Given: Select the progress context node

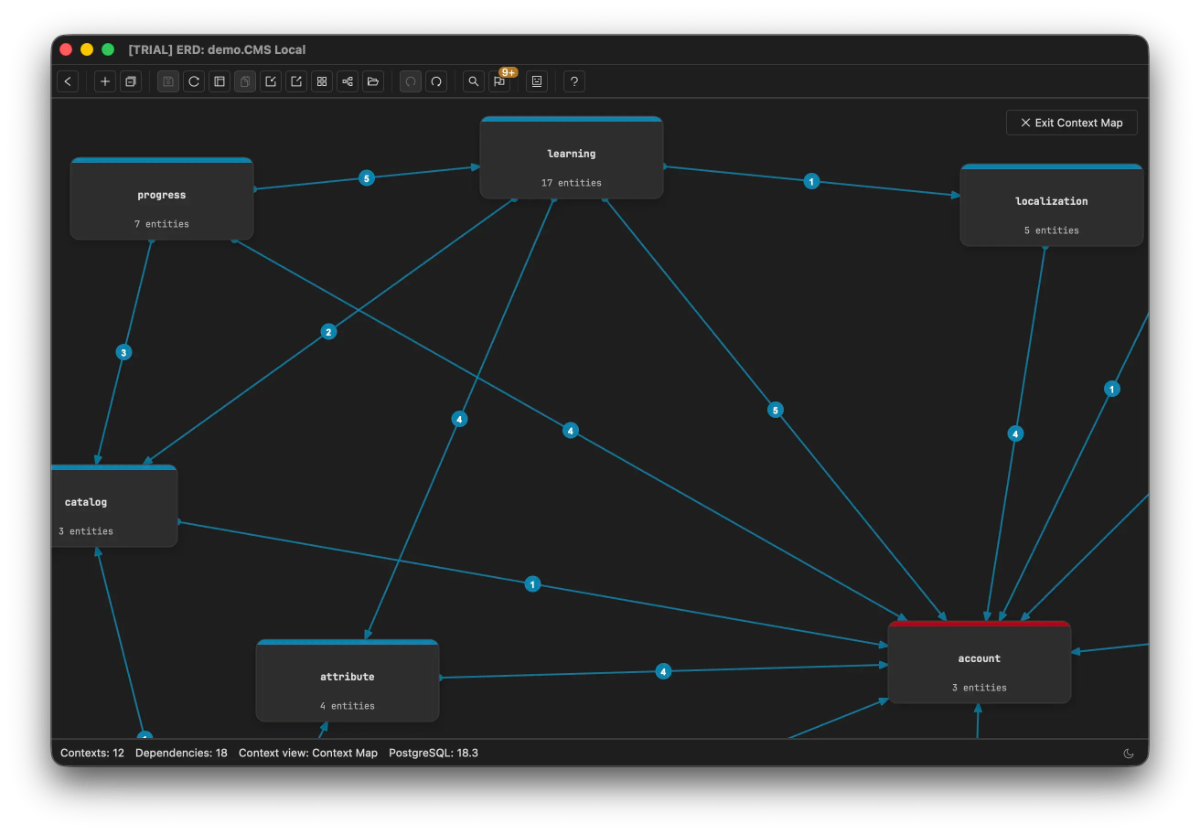Looking at the screenshot, I should (x=162, y=198).
